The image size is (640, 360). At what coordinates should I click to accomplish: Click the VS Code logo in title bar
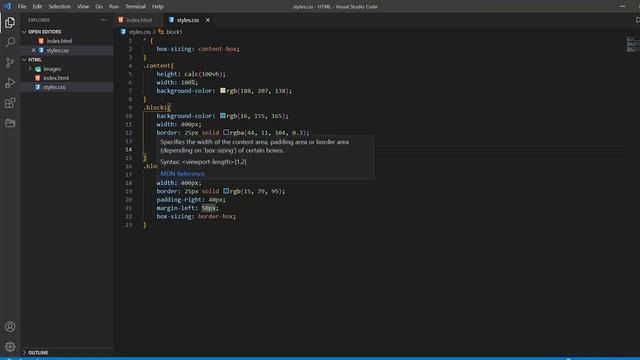7,6
